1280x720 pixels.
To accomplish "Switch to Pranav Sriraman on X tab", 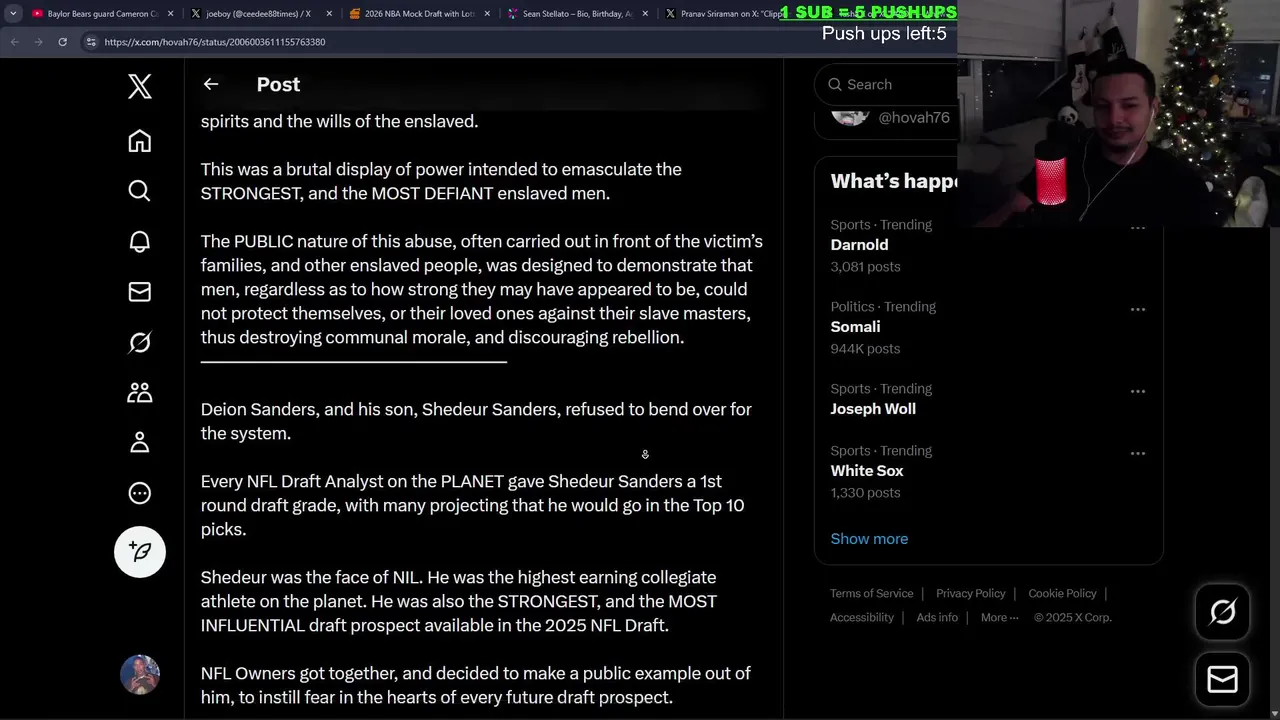I will [x=729, y=14].
